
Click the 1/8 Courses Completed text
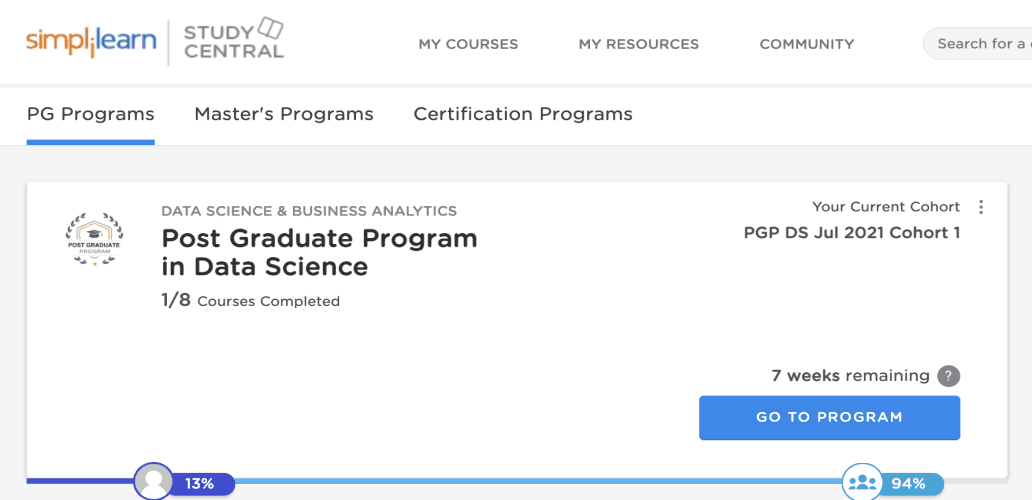pos(250,301)
